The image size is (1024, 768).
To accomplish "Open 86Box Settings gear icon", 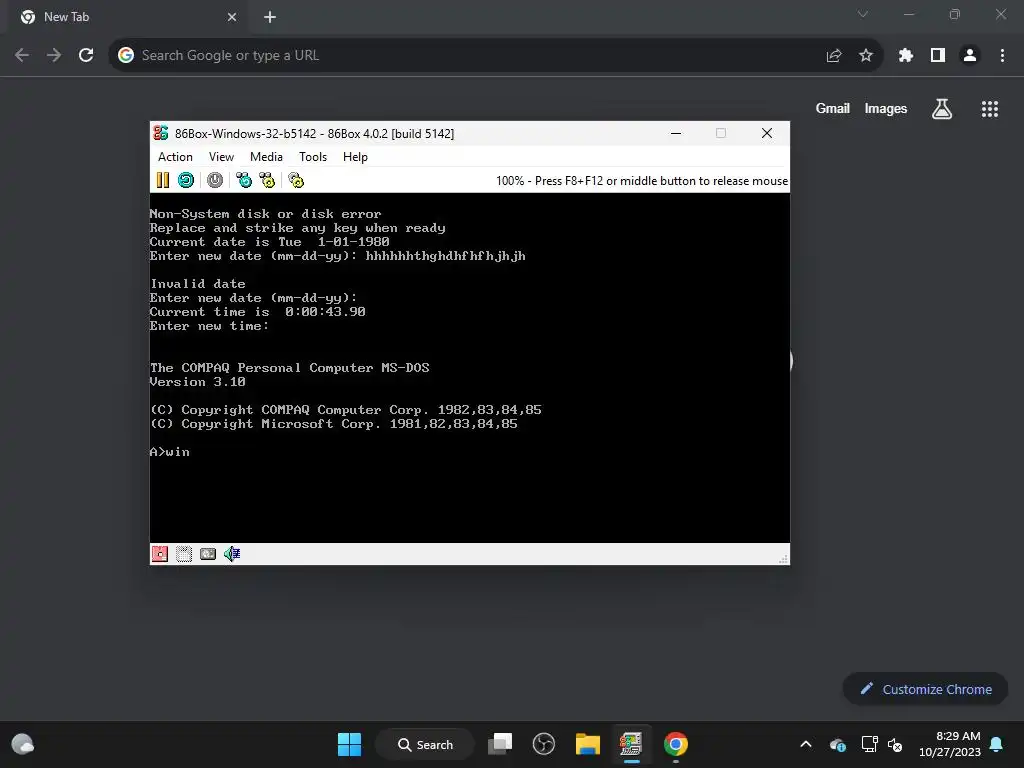I will point(296,180).
